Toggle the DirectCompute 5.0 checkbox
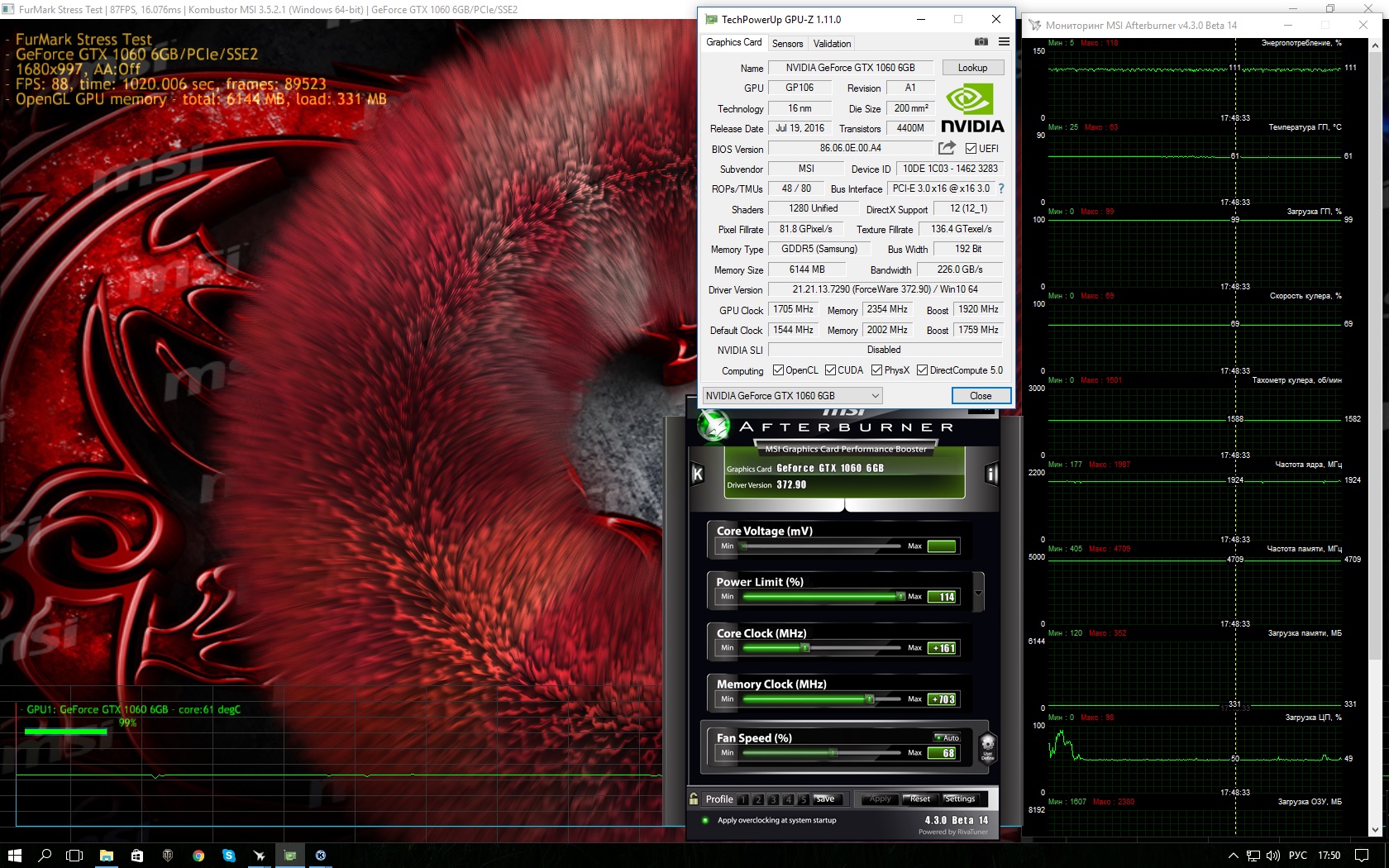The height and width of the screenshot is (868, 1389). tap(922, 370)
